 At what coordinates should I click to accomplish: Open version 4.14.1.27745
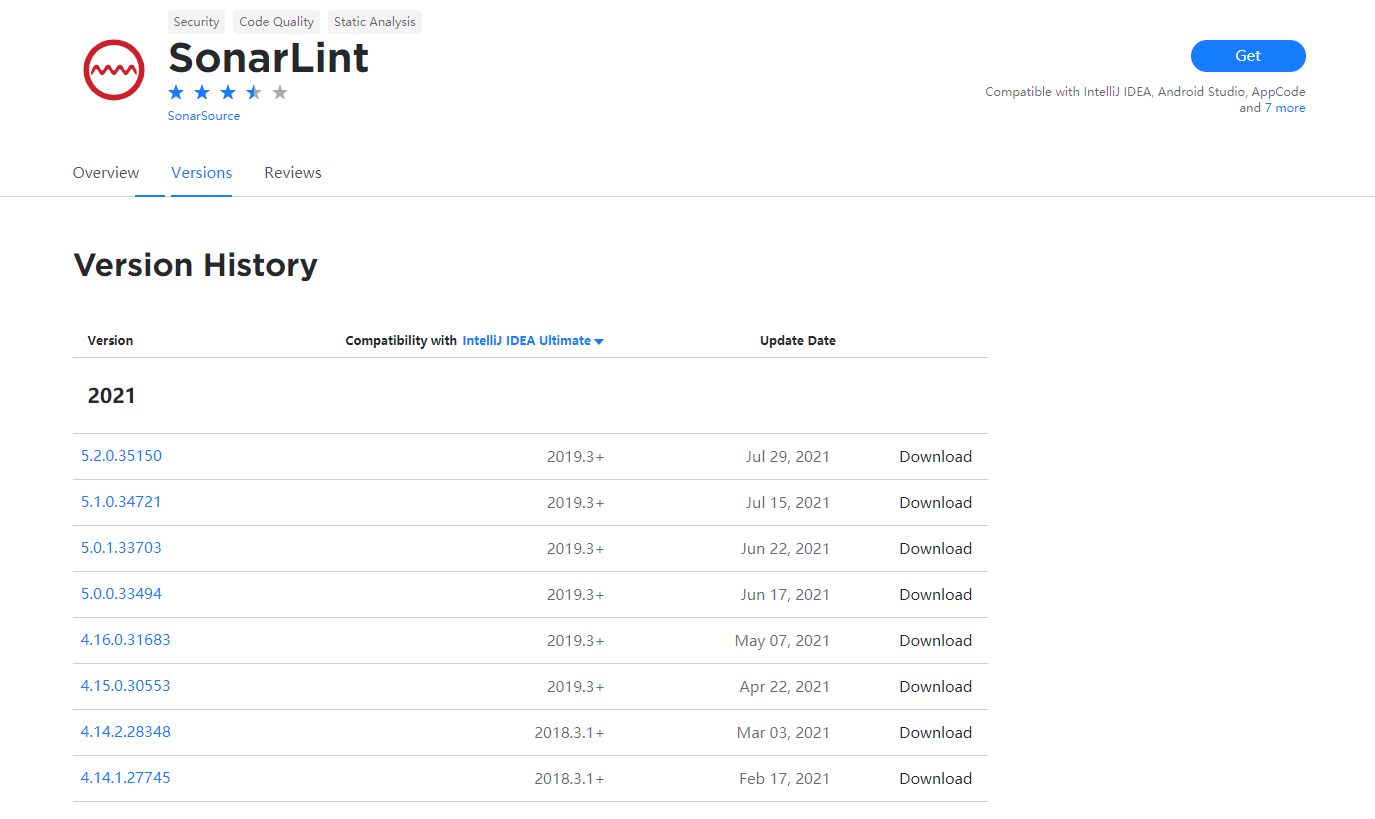click(126, 778)
